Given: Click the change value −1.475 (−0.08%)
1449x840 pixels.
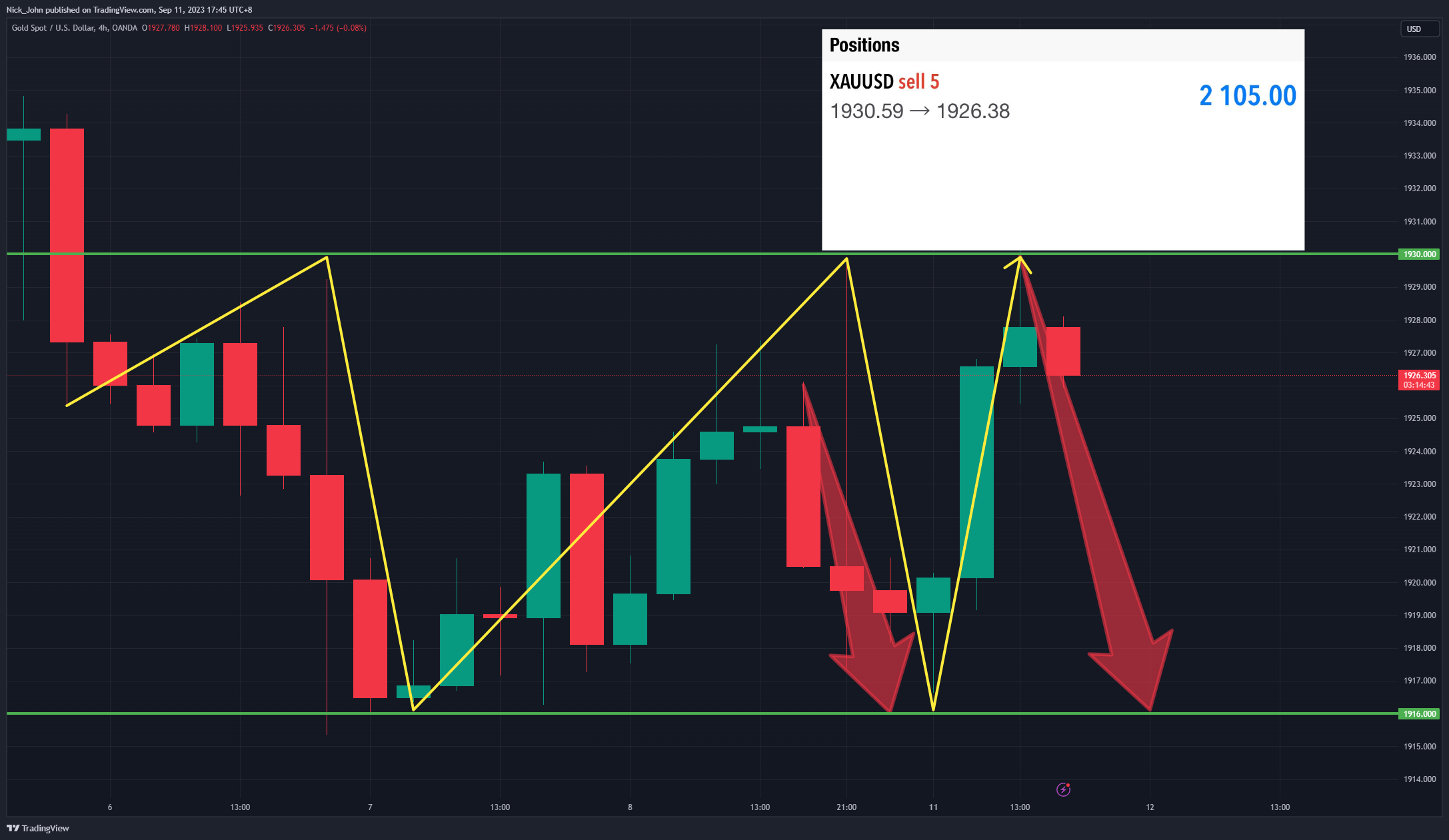Looking at the screenshot, I should pos(338,28).
